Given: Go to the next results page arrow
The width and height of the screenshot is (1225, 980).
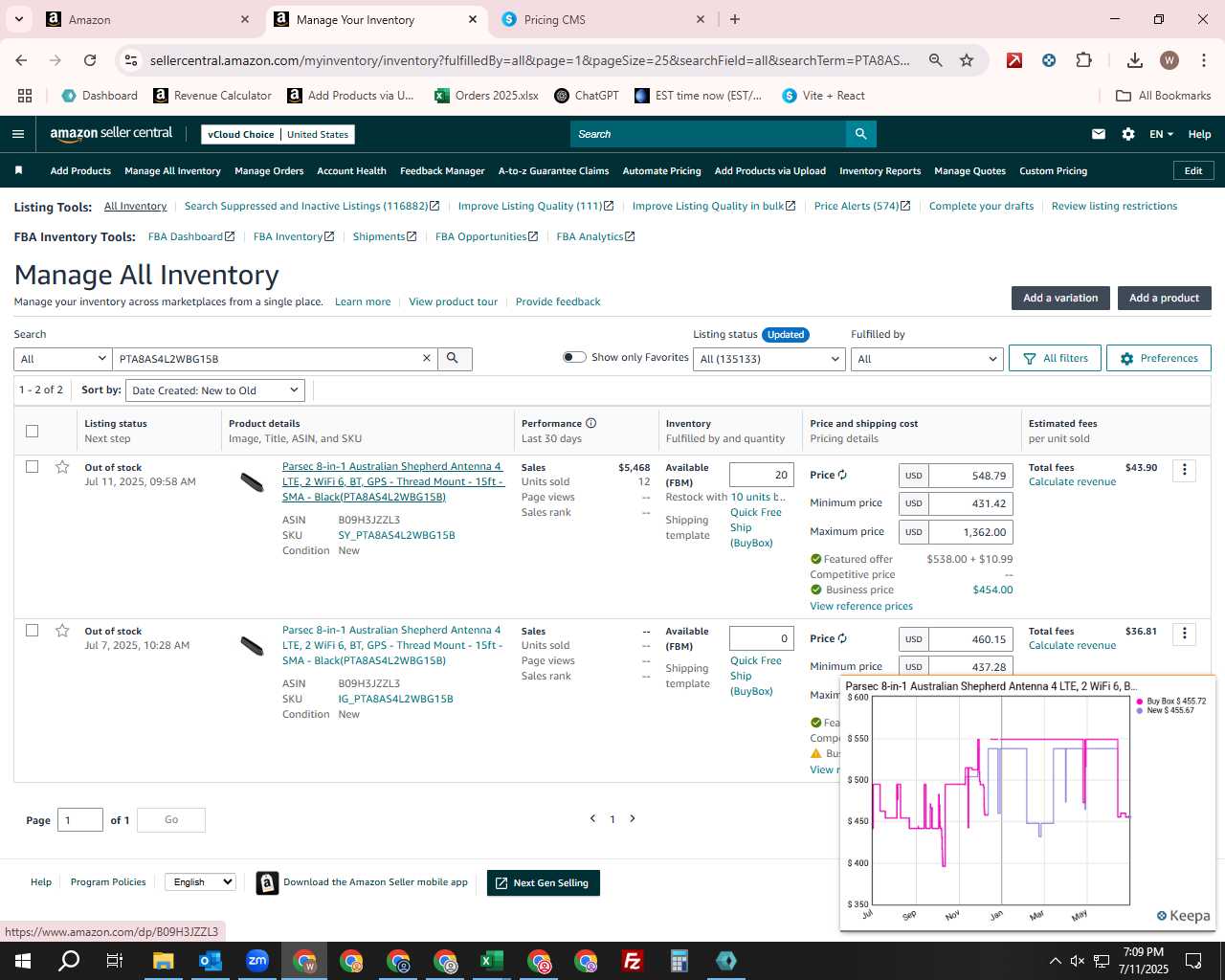Looking at the screenshot, I should (x=633, y=818).
